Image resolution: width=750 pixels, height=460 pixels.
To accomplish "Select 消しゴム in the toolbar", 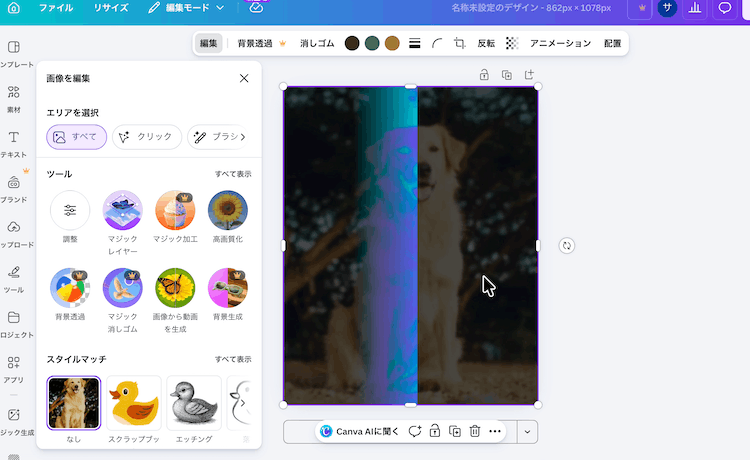I will pyautogui.click(x=317, y=44).
